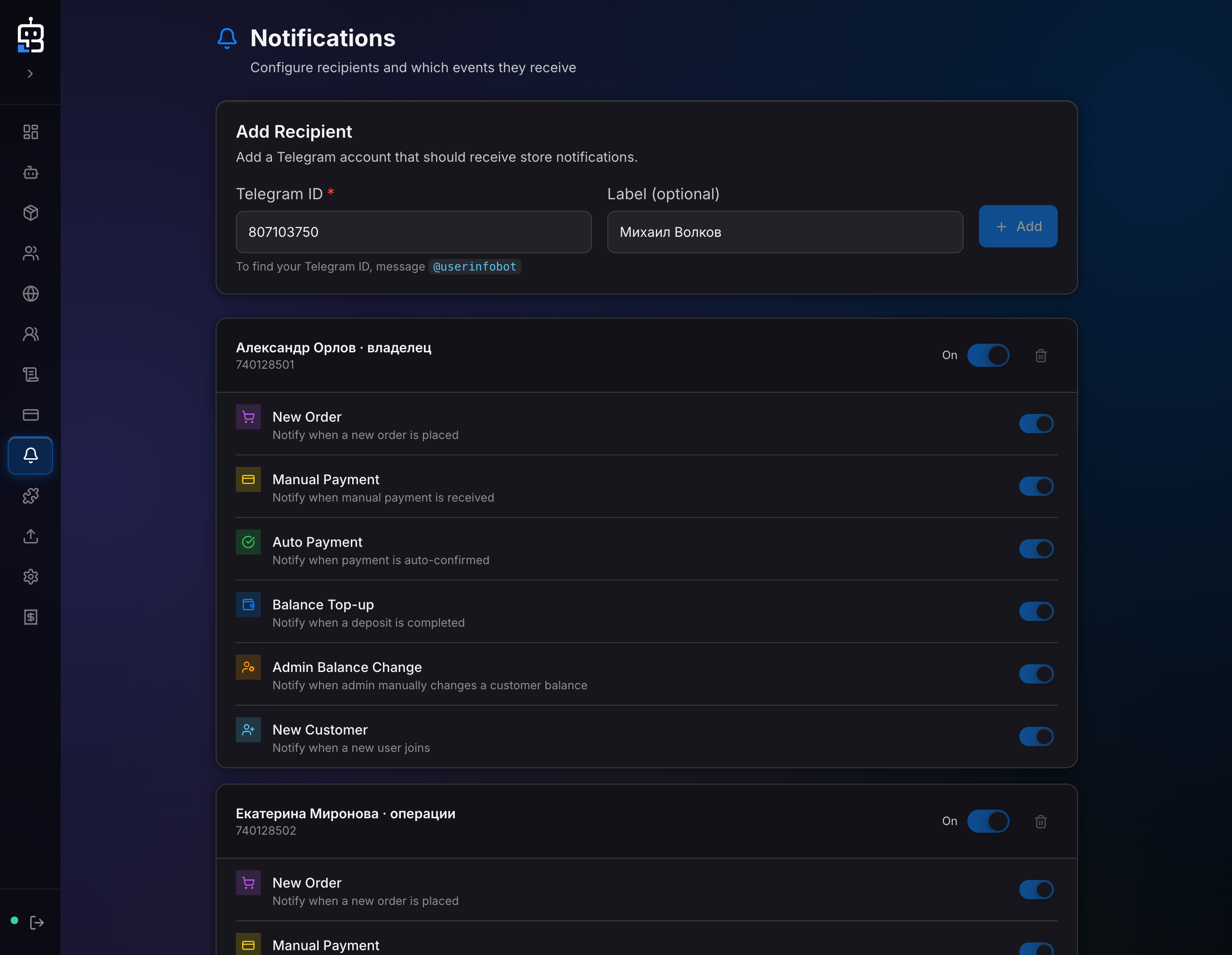The width and height of the screenshot is (1232, 955).
Task: Open the receipt billing icon in sidebar
Action: pyautogui.click(x=30, y=617)
